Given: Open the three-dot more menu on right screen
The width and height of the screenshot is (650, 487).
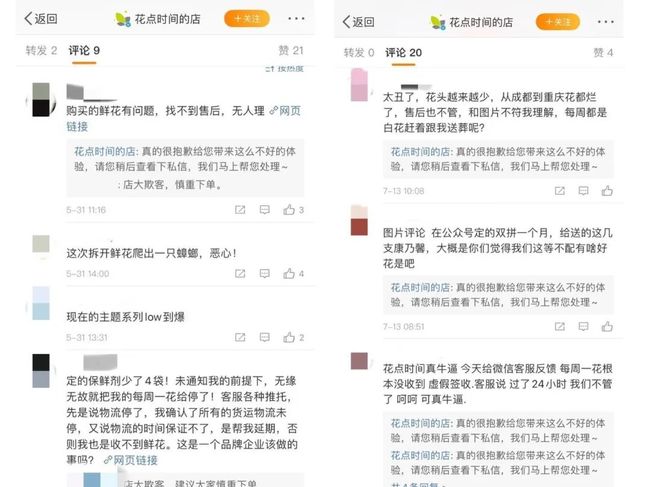Looking at the screenshot, I should pyautogui.click(x=606, y=22).
